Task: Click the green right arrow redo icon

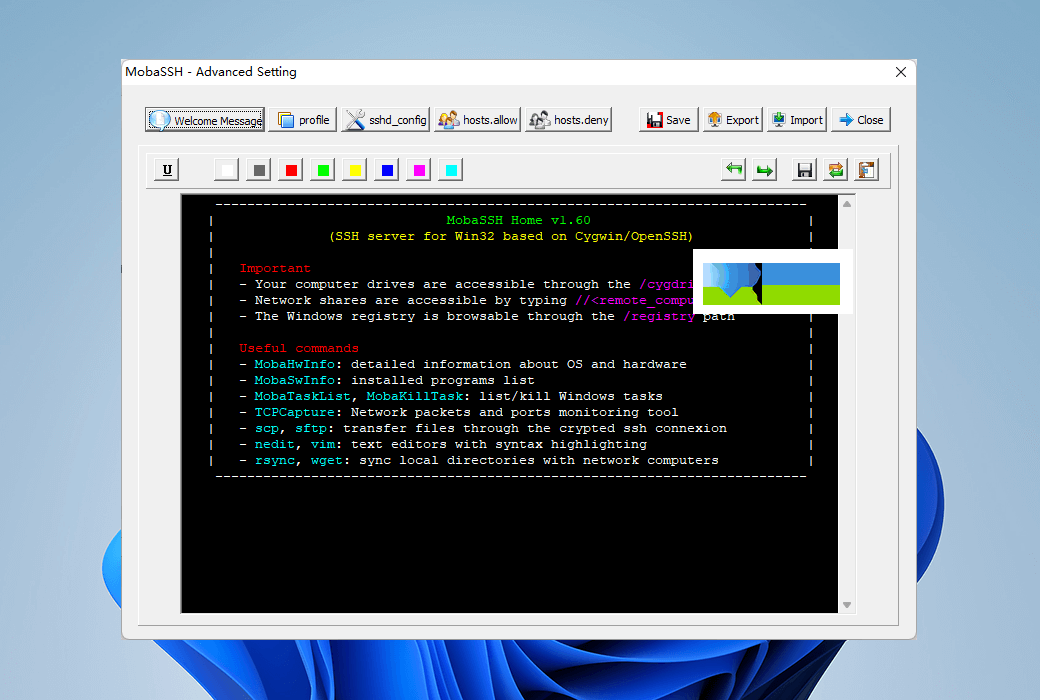Action: pos(765,170)
